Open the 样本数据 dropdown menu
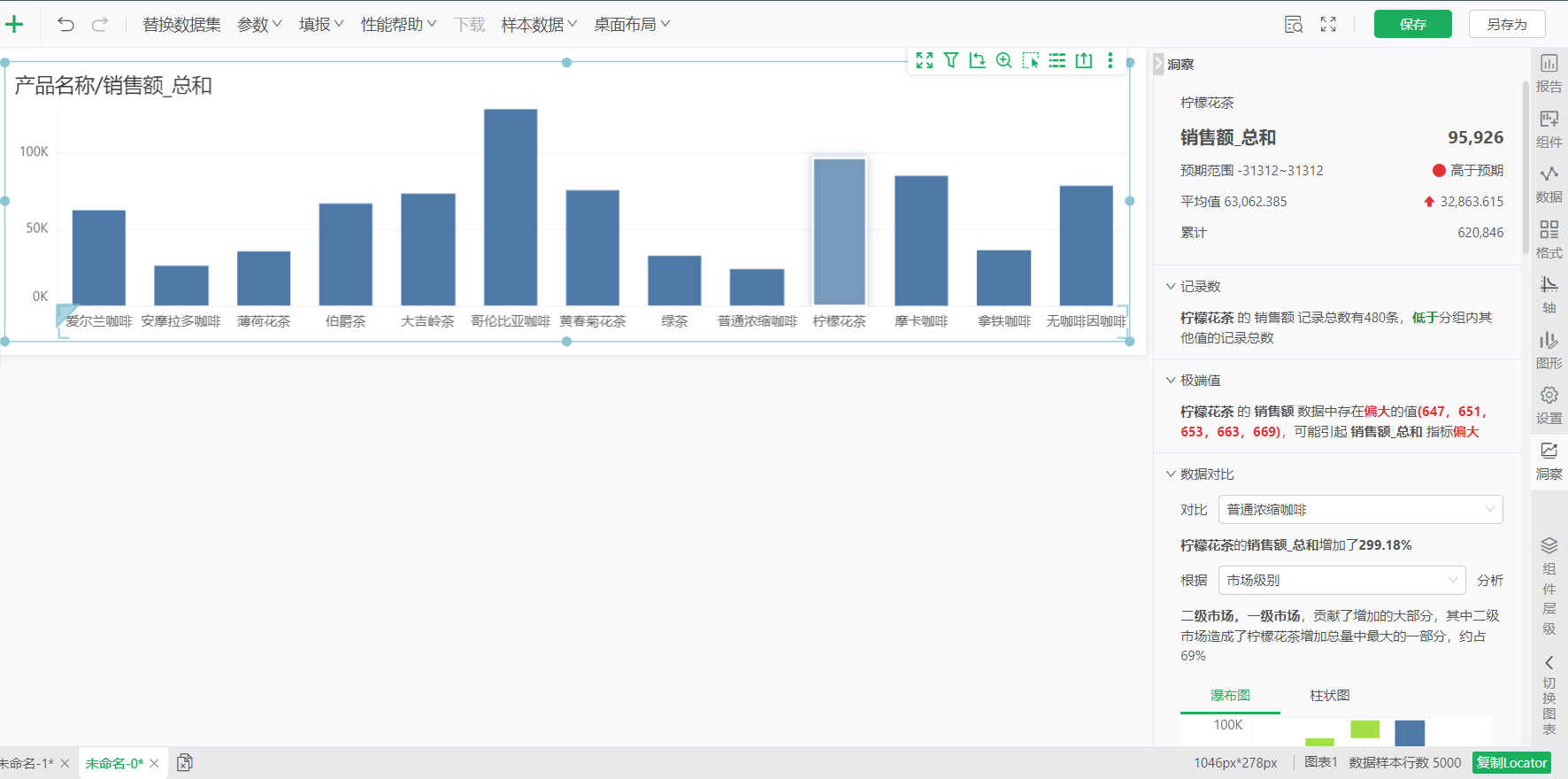The image size is (1568, 779). [539, 25]
